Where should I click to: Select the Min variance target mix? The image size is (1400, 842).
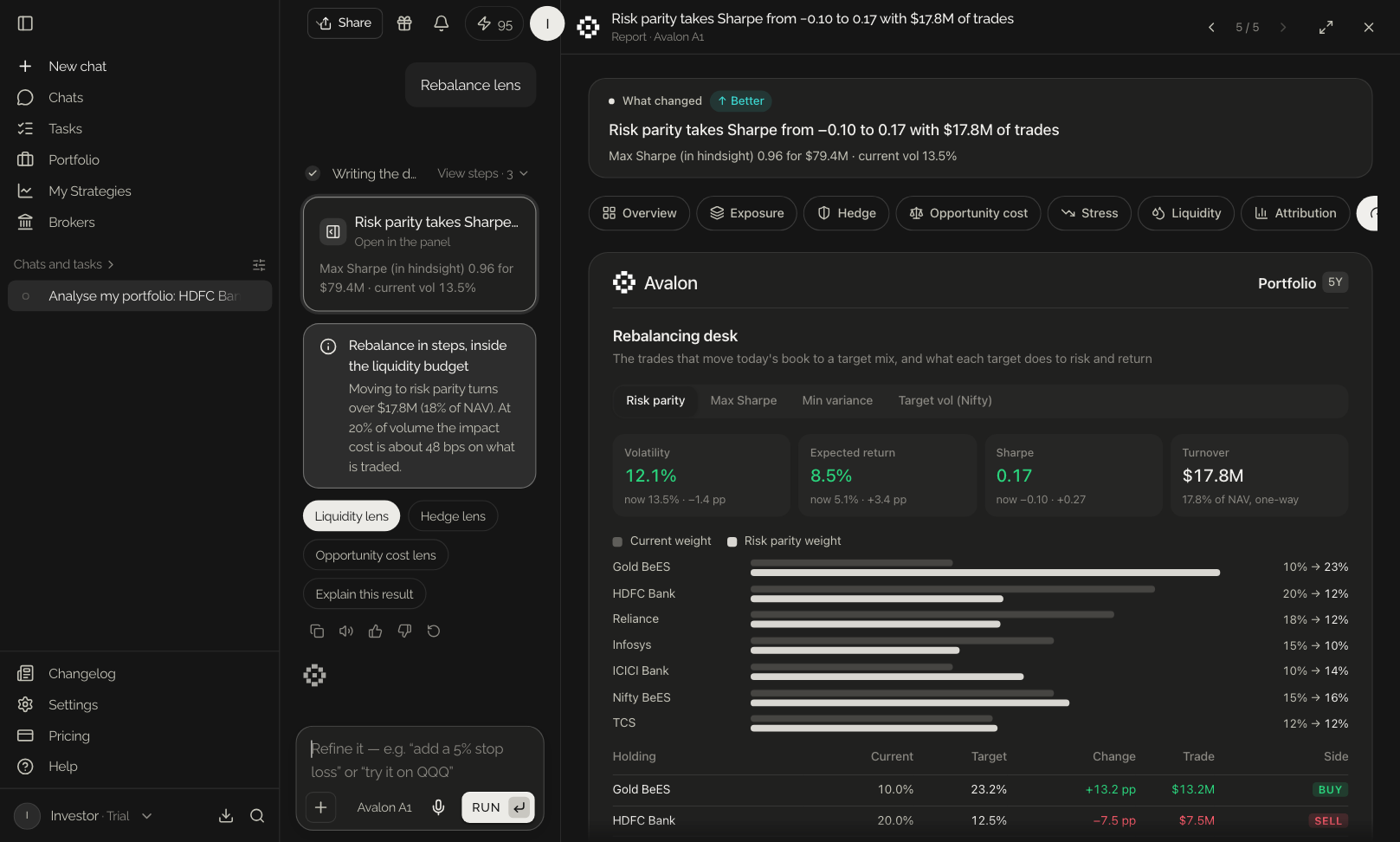(837, 401)
